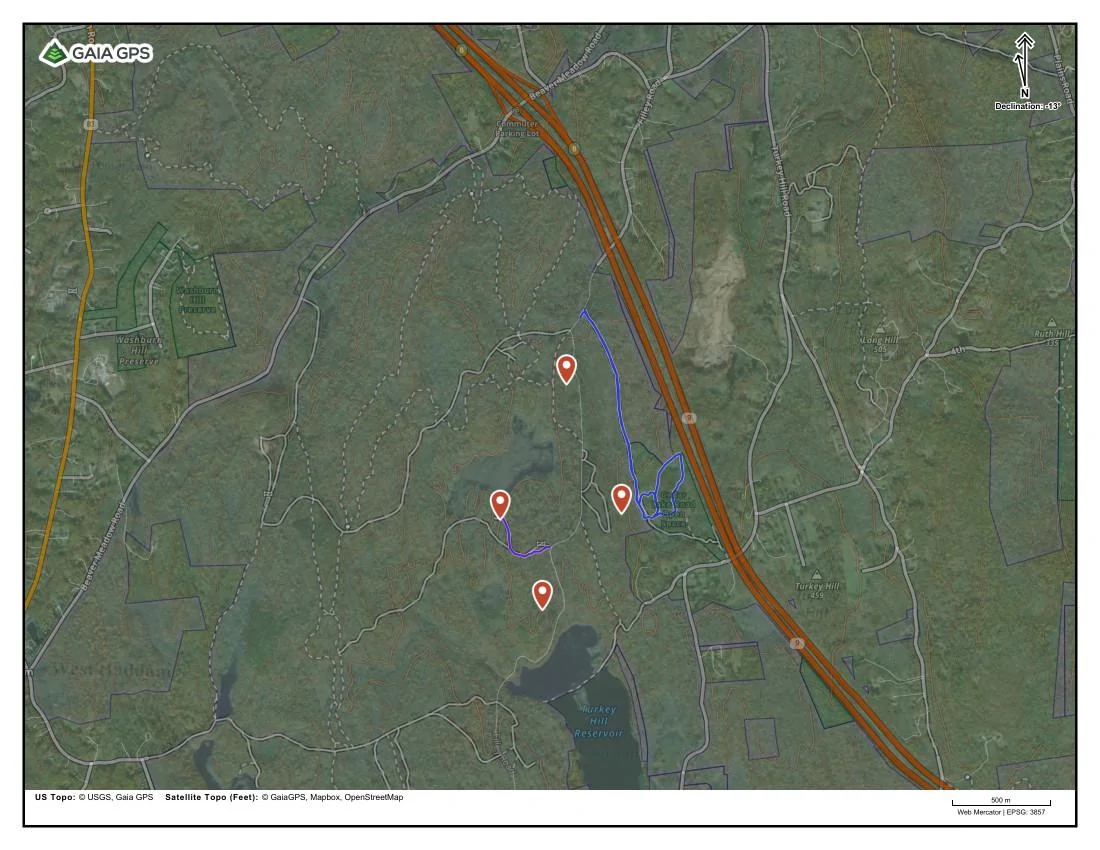Click the 'Turkey Hill 459' label
The width and height of the screenshot is (1100, 850).
(817, 591)
